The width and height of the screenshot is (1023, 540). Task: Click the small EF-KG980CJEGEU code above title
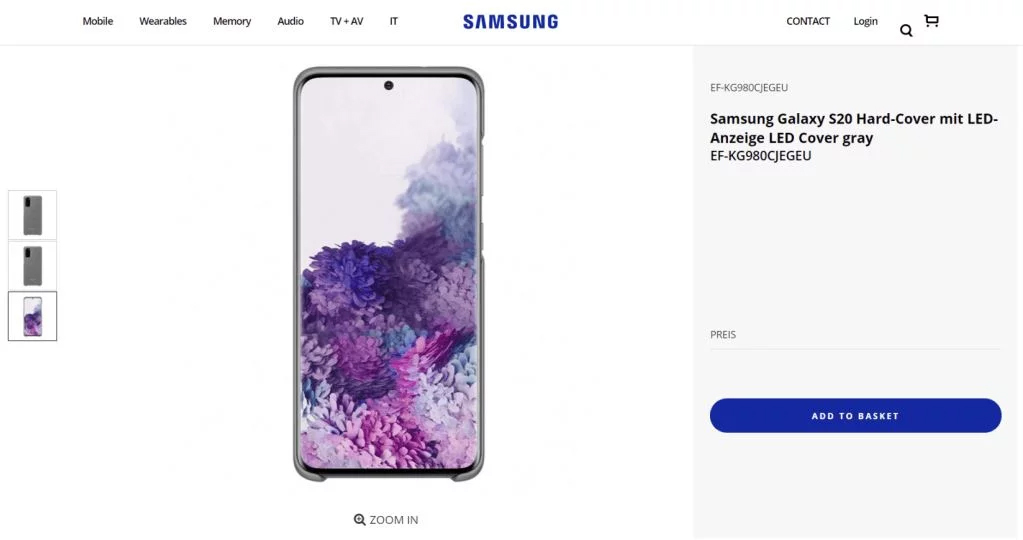749,88
